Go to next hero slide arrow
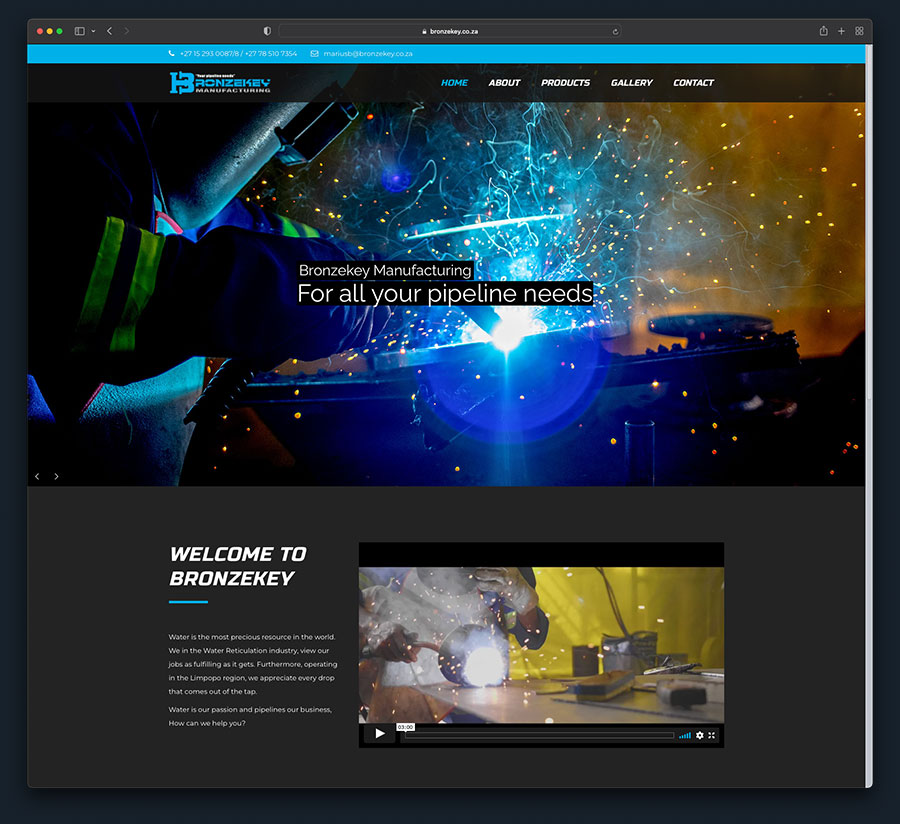Screen dimensions: 900x824 pos(56,476)
